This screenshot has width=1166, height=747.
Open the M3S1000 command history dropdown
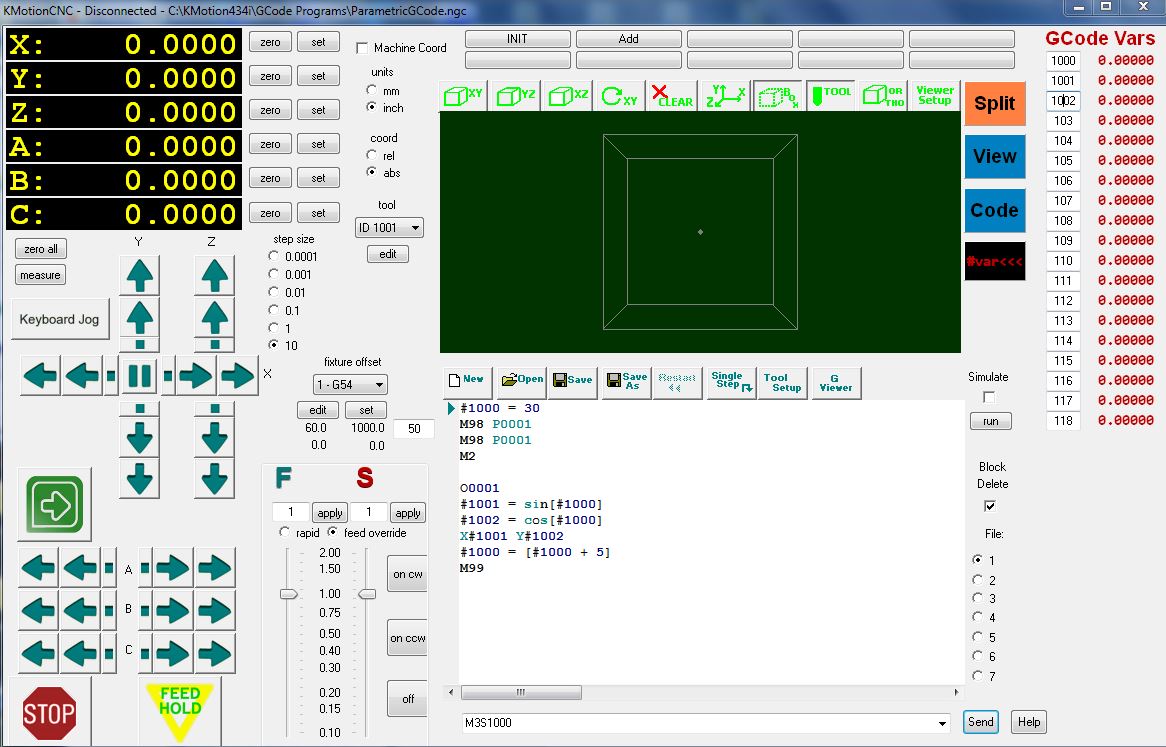click(942, 723)
